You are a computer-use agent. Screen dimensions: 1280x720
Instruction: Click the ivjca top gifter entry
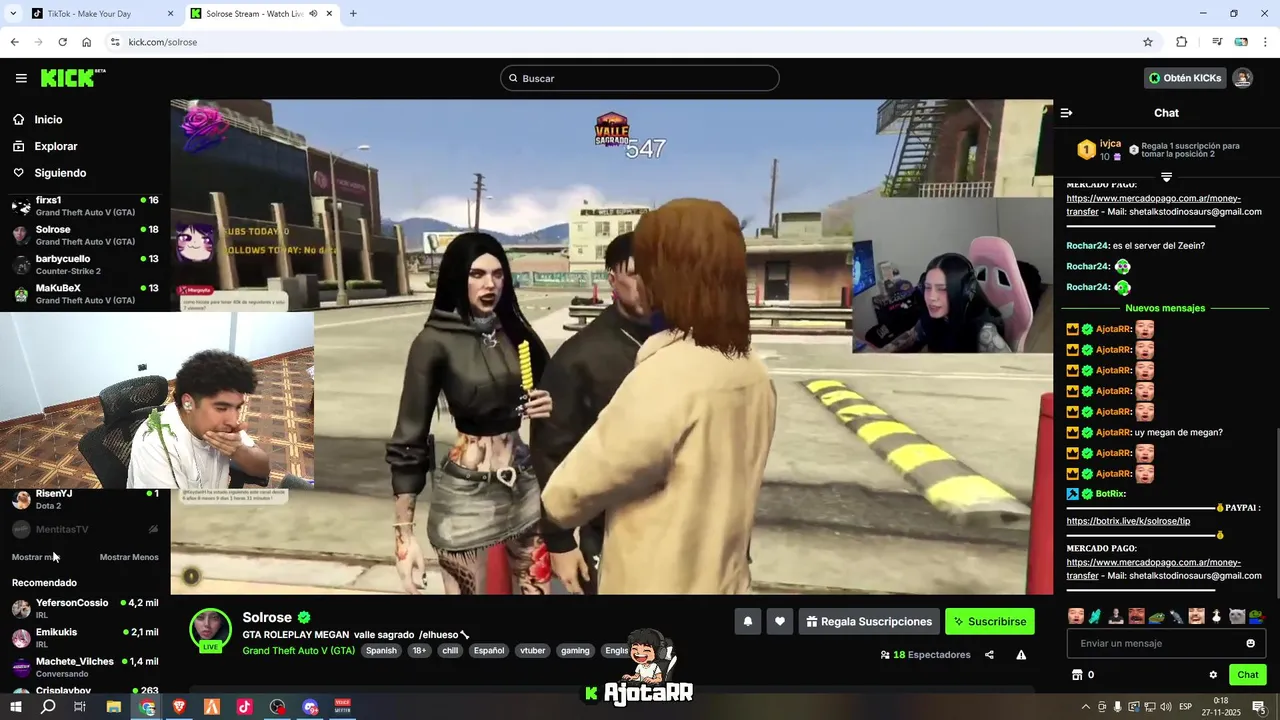1098,150
